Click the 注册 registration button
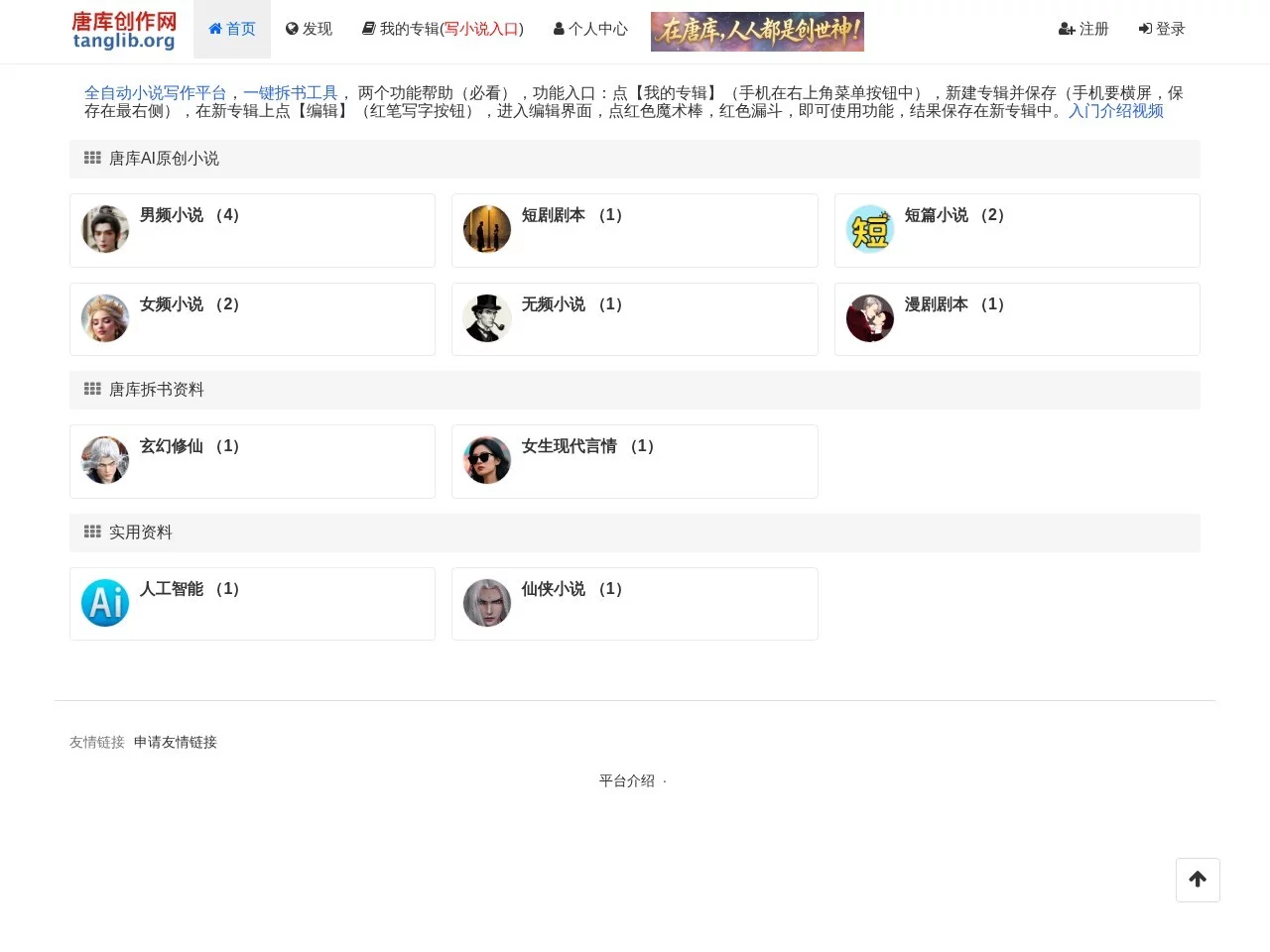This screenshot has height=952, width=1270. click(1083, 30)
